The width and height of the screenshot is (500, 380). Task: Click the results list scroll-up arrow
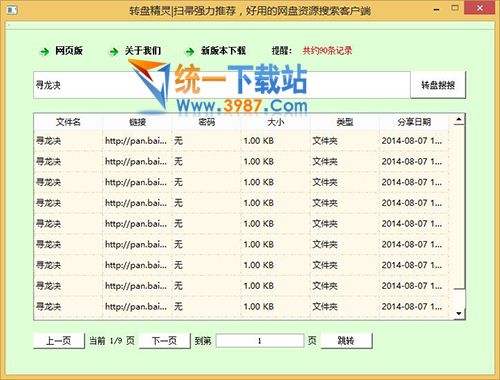pyautogui.click(x=459, y=120)
